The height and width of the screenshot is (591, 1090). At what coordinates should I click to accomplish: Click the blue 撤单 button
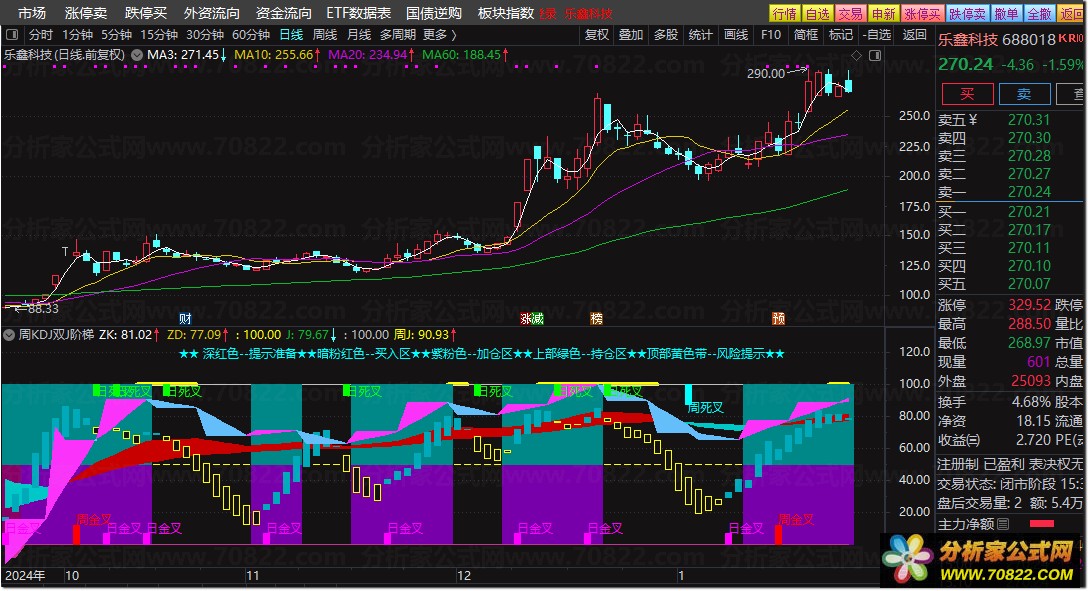point(1006,14)
